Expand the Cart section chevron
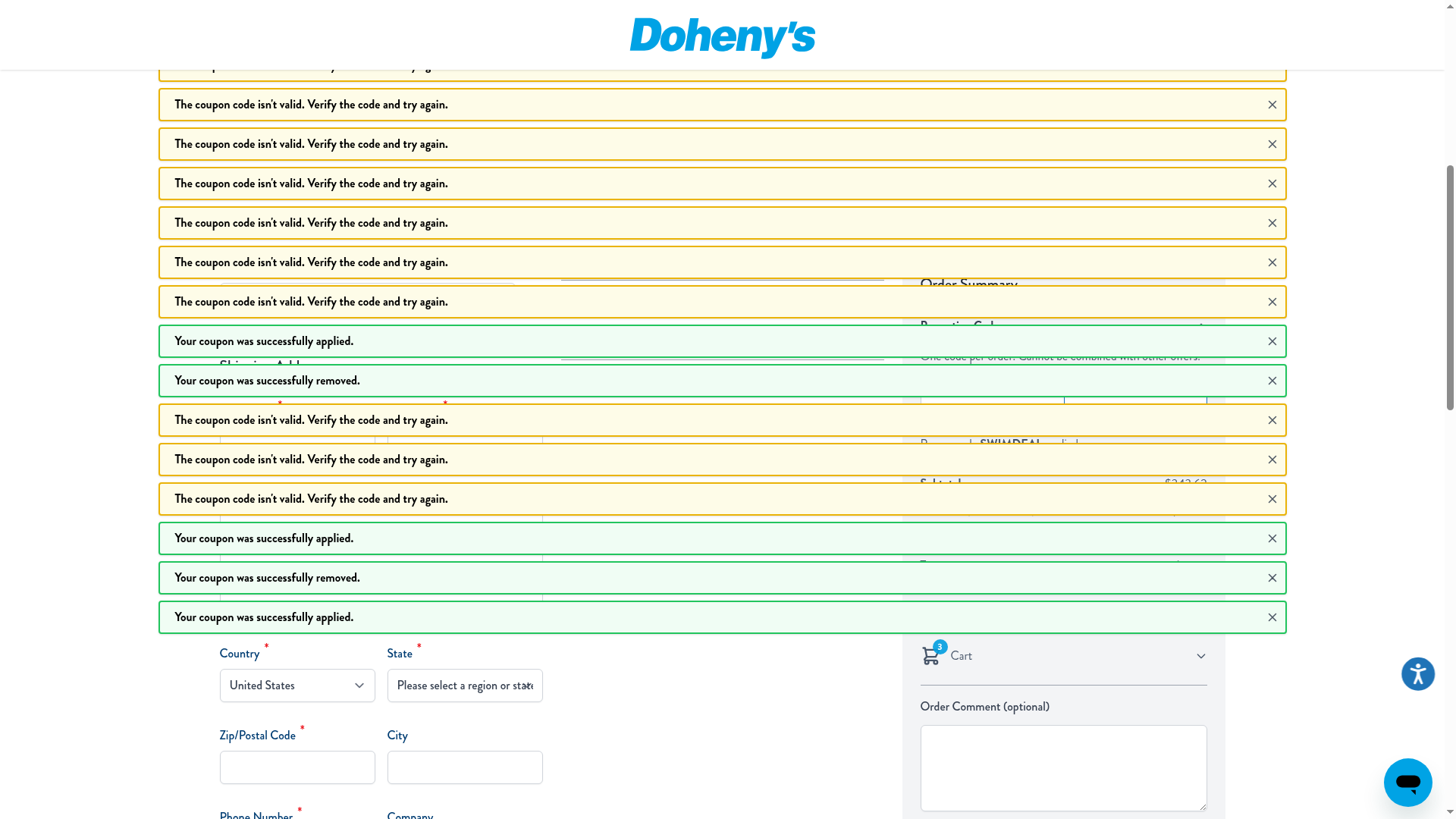This screenshot has width=1456, height=819. click(x=1200, y=656)
